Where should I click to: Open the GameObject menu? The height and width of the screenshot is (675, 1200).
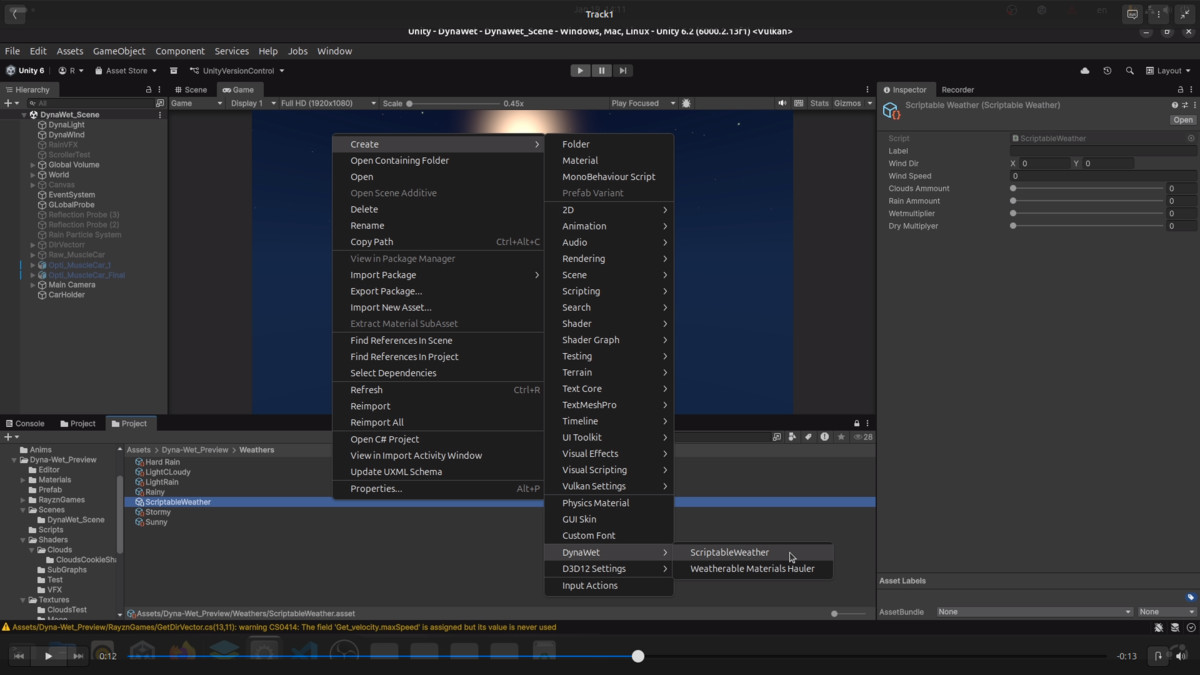(119, 51)
